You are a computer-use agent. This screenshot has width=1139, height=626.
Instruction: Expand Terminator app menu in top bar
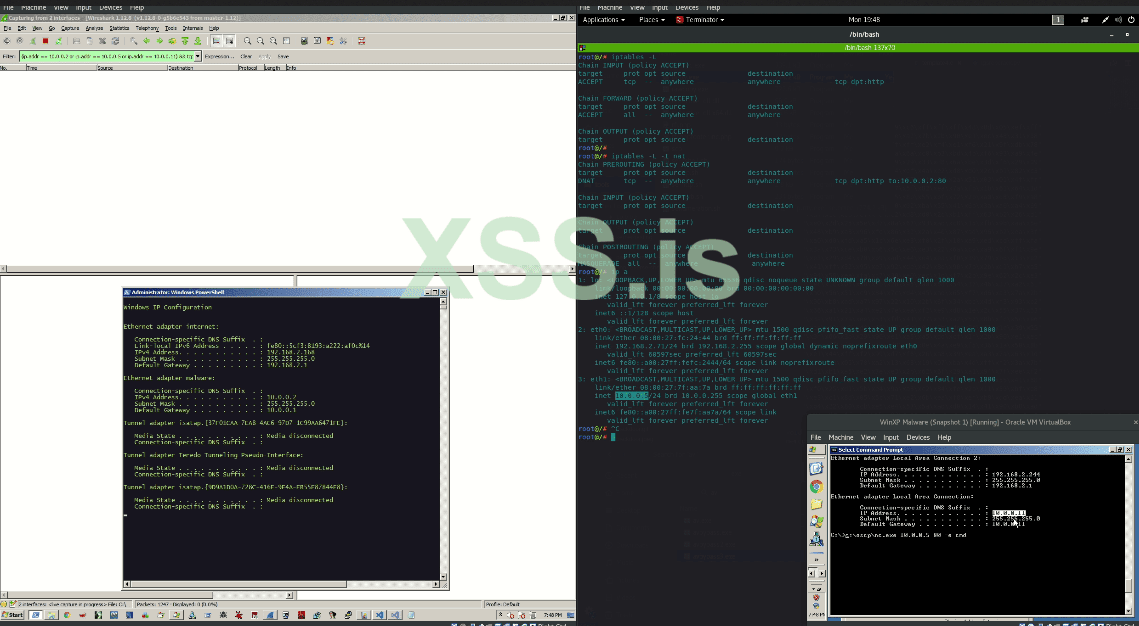(x=700, y=20)
